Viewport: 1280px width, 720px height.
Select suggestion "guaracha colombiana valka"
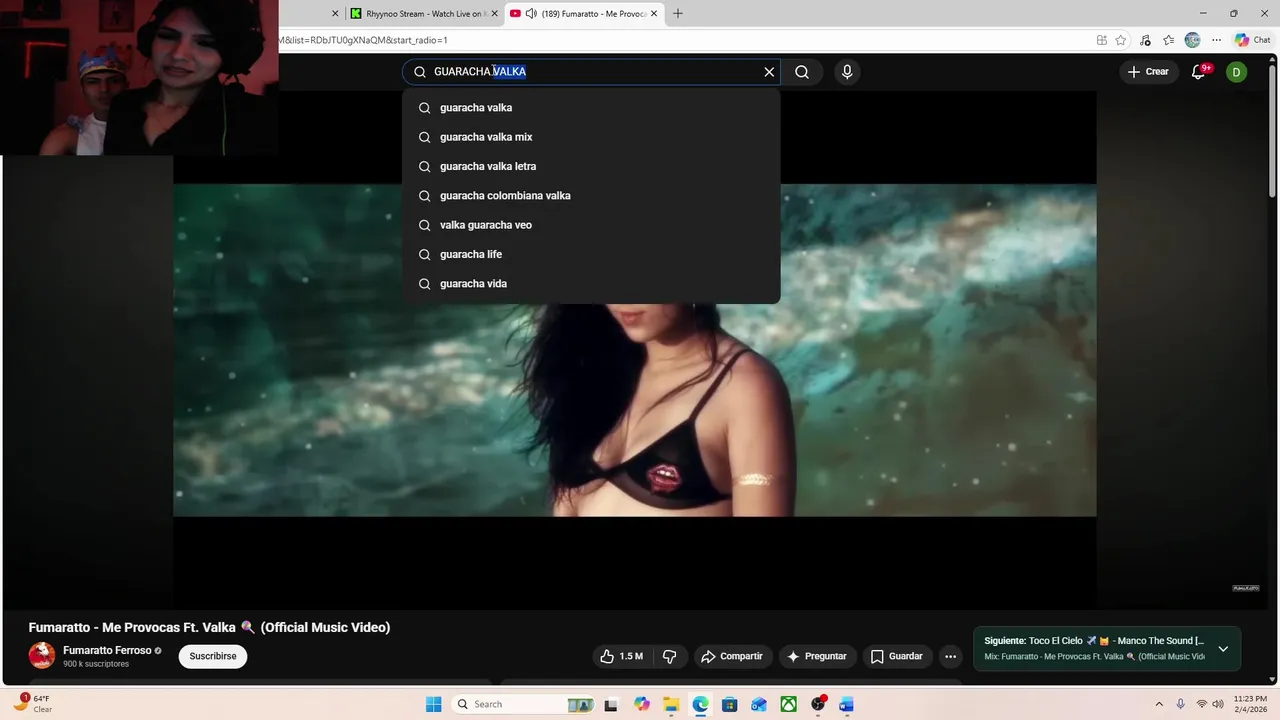591,196
